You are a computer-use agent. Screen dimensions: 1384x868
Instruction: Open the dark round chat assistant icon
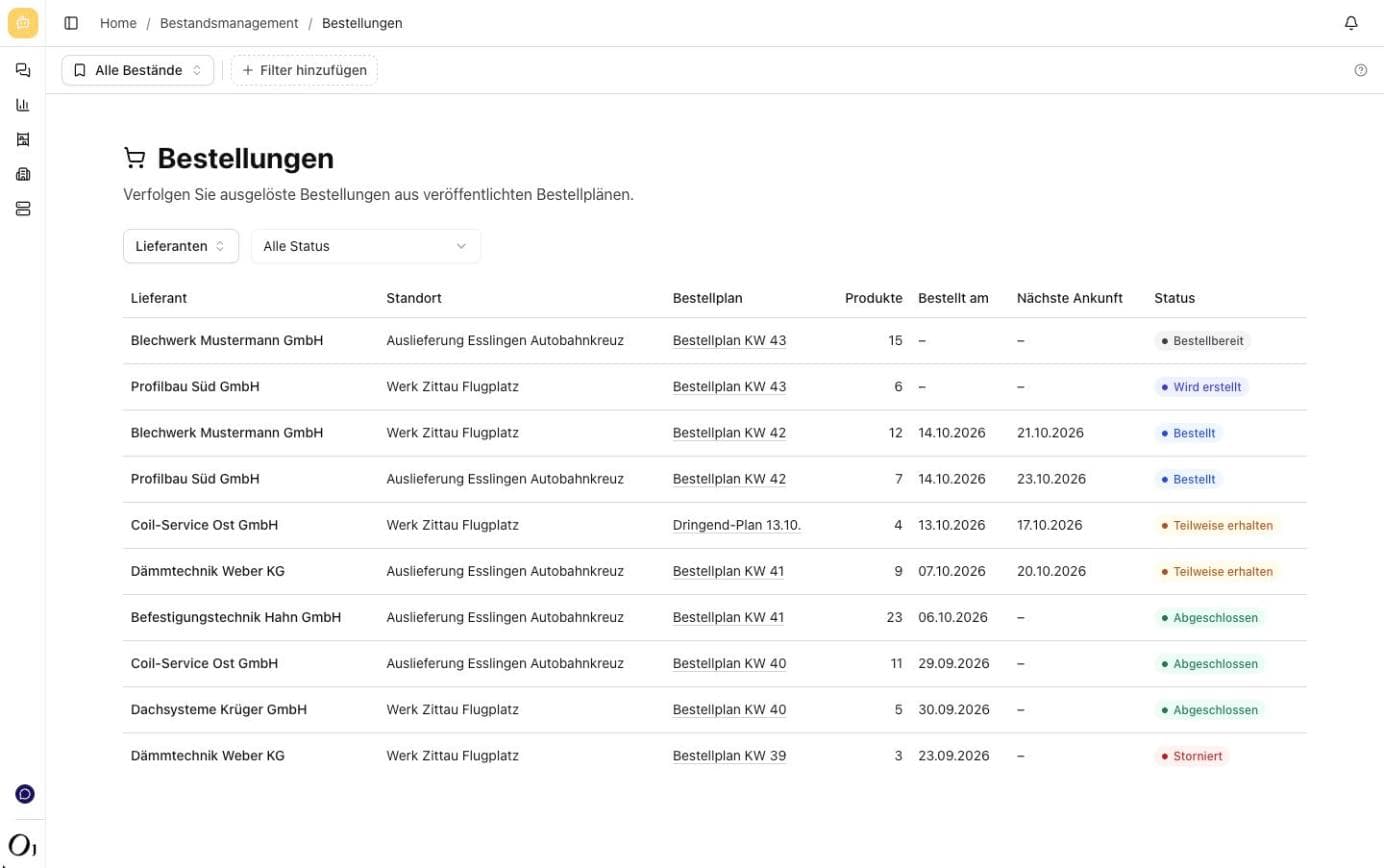pos(25,794)
